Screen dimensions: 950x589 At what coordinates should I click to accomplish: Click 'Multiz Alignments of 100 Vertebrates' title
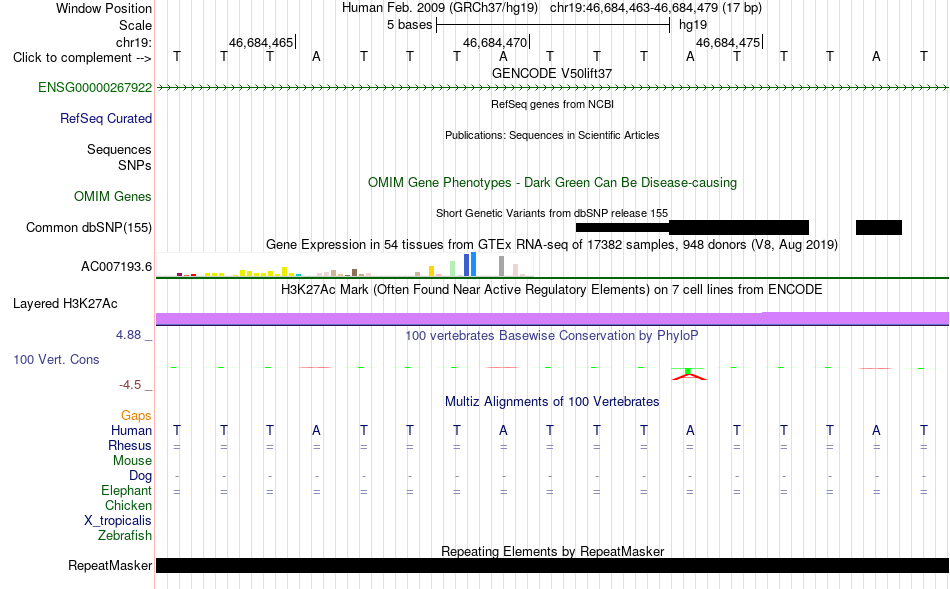point(552,402)
